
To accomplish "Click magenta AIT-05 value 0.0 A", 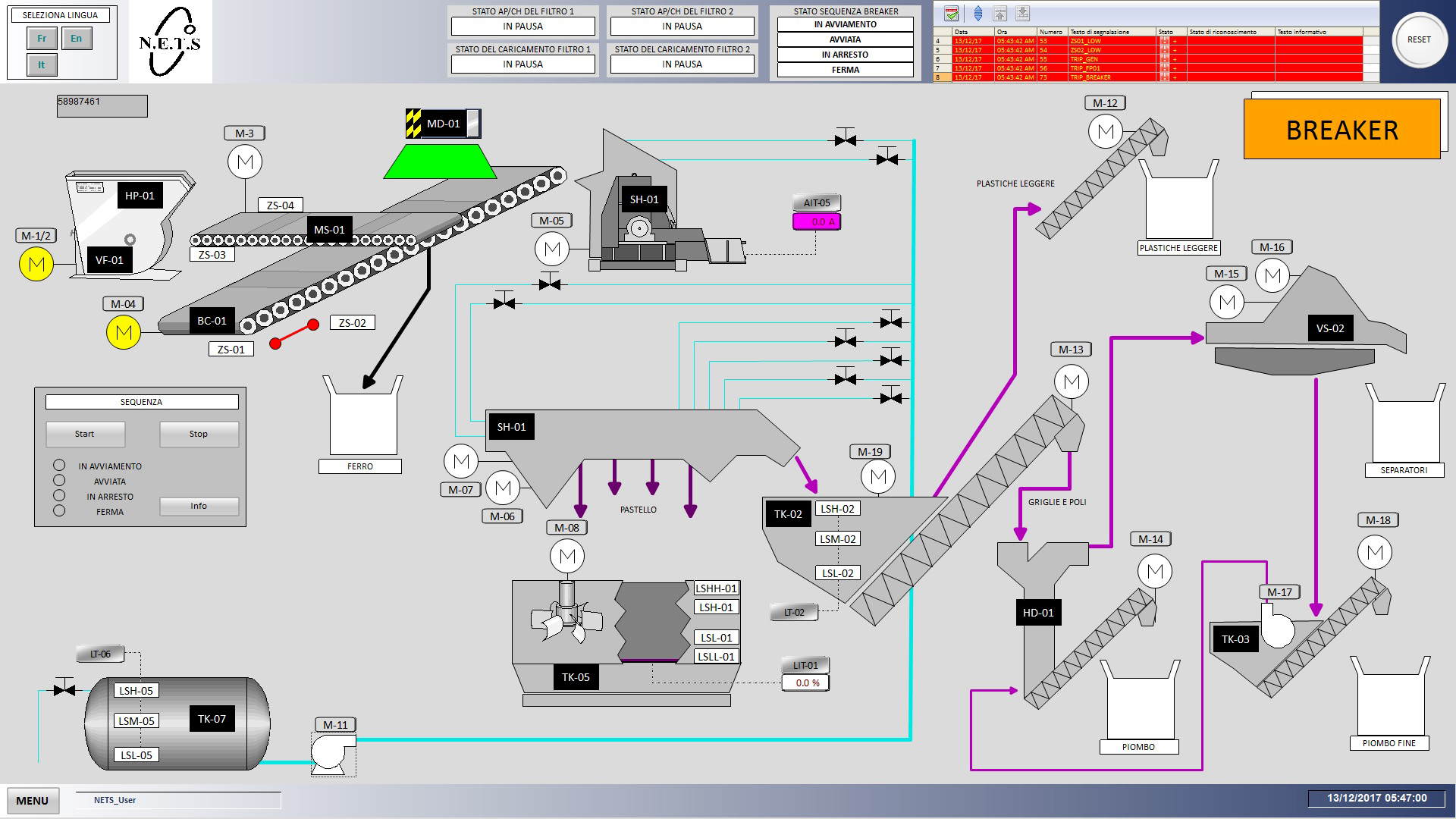I will 817,221.
